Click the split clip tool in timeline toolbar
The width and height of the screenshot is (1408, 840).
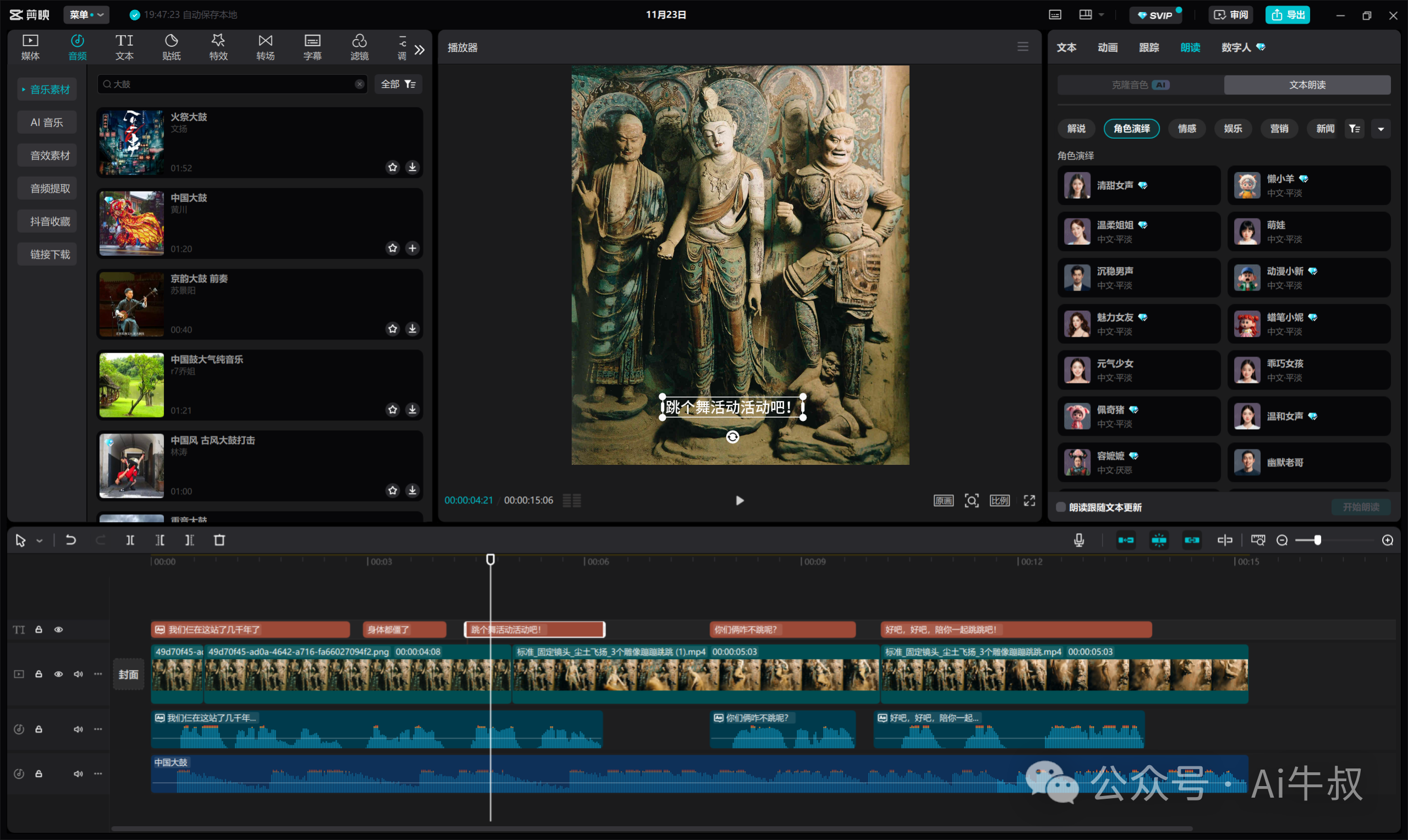130,540
